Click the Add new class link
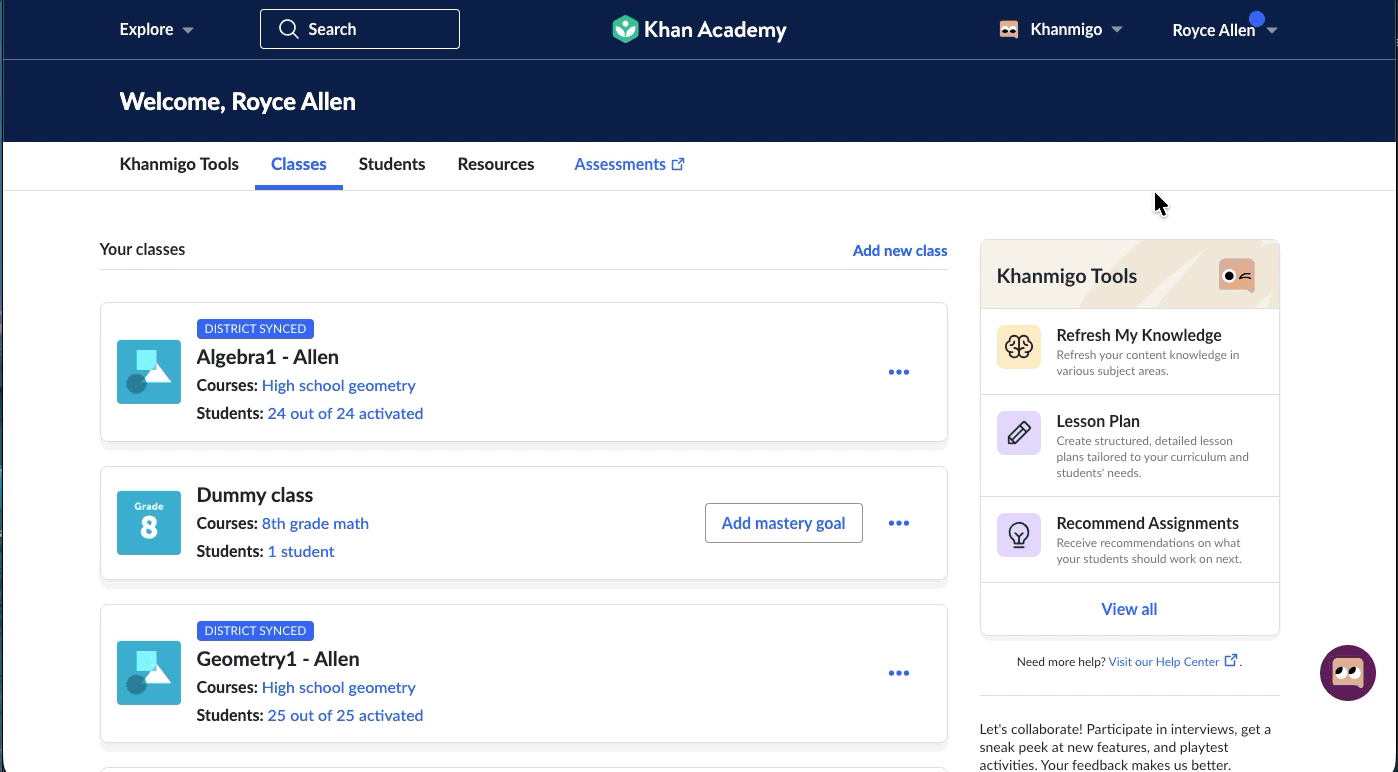1398x772 pixels. 900,250
